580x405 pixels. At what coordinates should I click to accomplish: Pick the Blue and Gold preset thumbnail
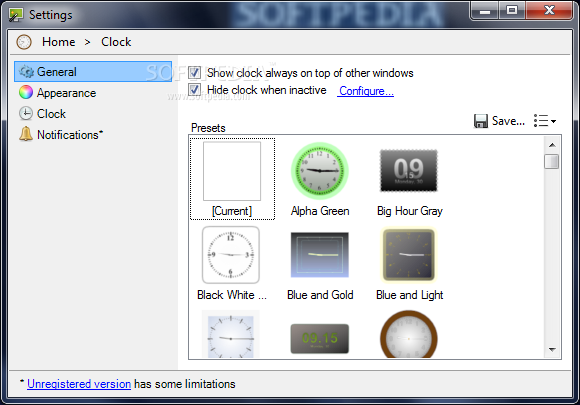pyautogui.click(x=320, y=255)
